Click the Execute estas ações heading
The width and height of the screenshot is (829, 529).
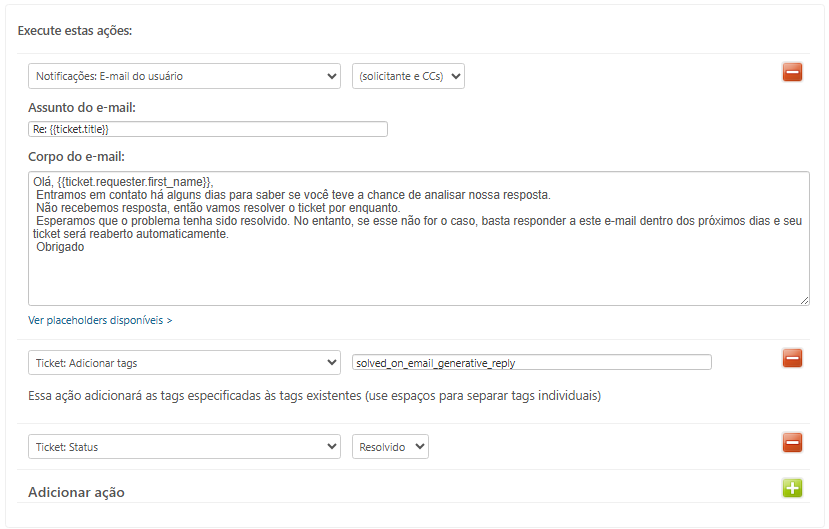pos(75,31)
